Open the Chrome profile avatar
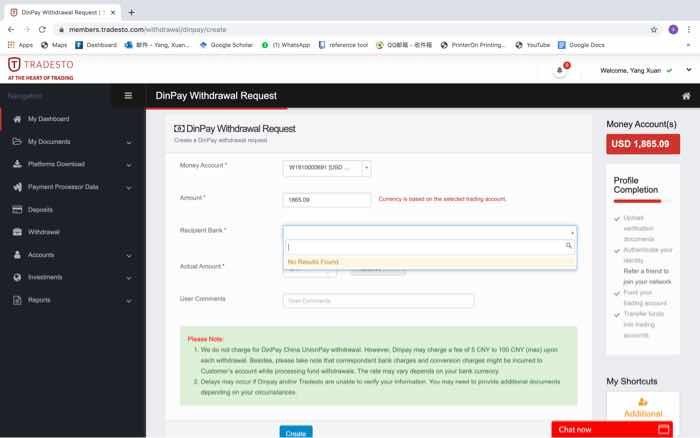The width and height of the screenshot is (700, 438). click(x=673, y=29)
